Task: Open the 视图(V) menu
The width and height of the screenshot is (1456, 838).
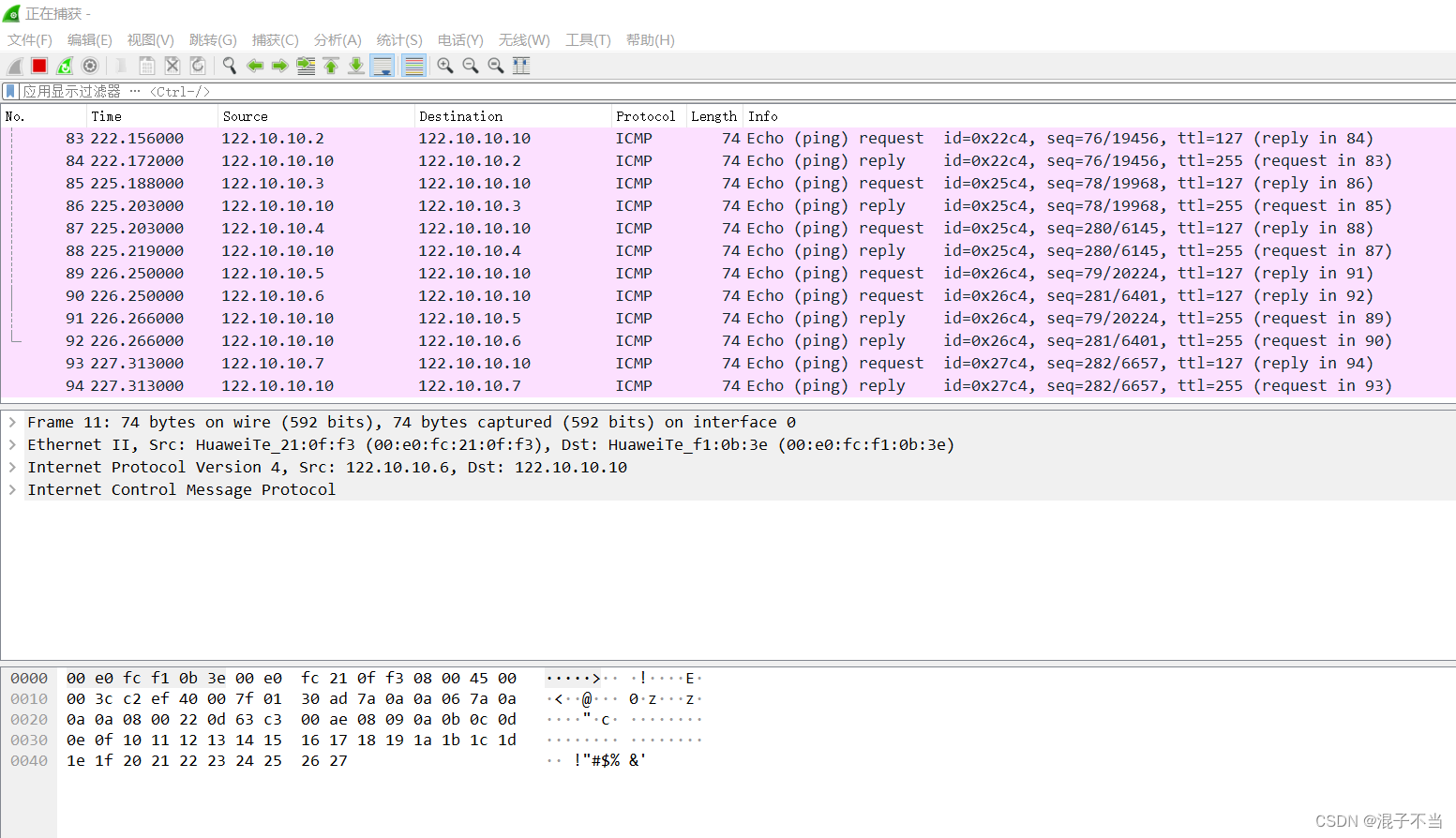Action: pyautogui.click(x=151, y=40)
